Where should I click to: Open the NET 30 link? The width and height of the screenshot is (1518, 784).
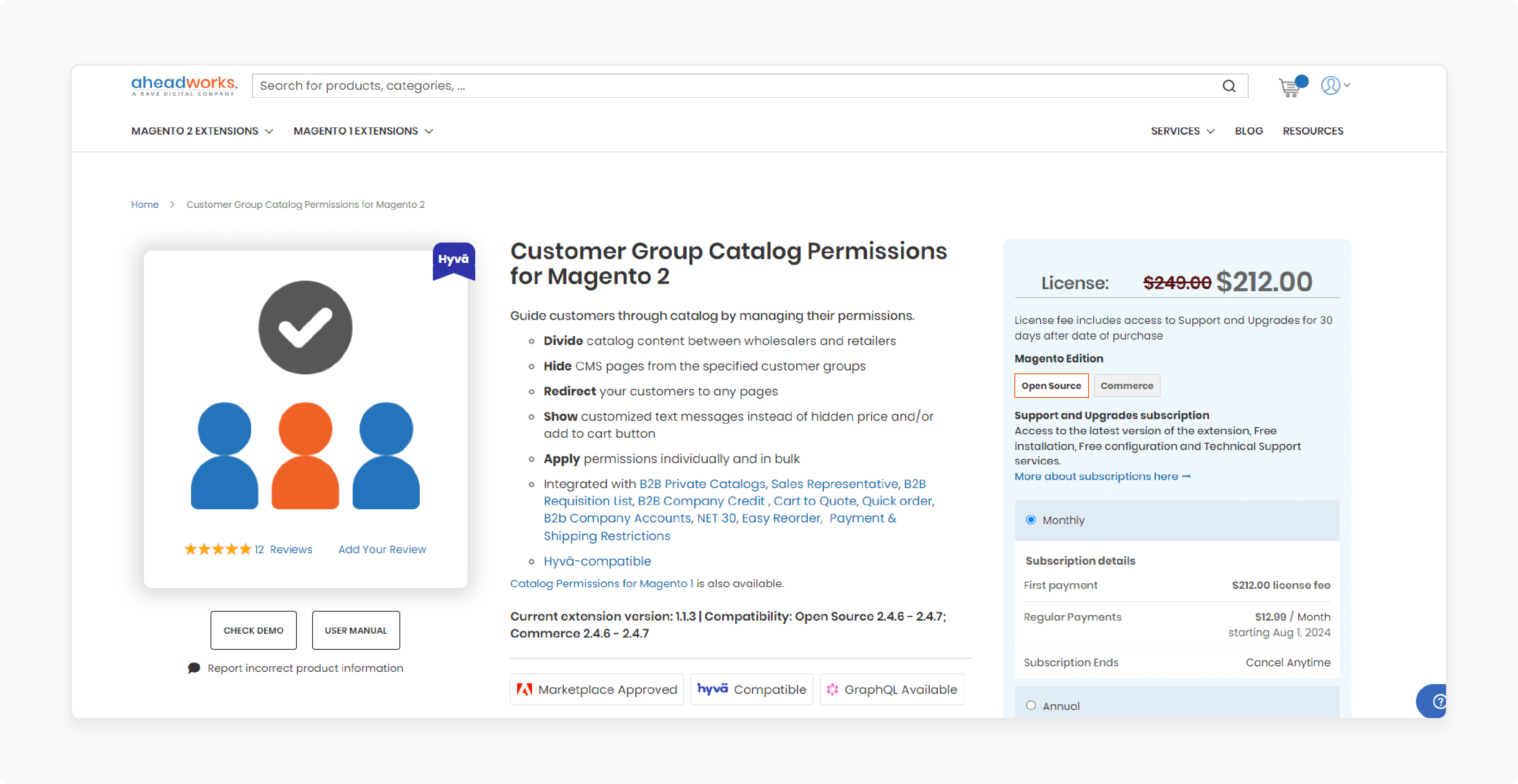tap(716, 518)
